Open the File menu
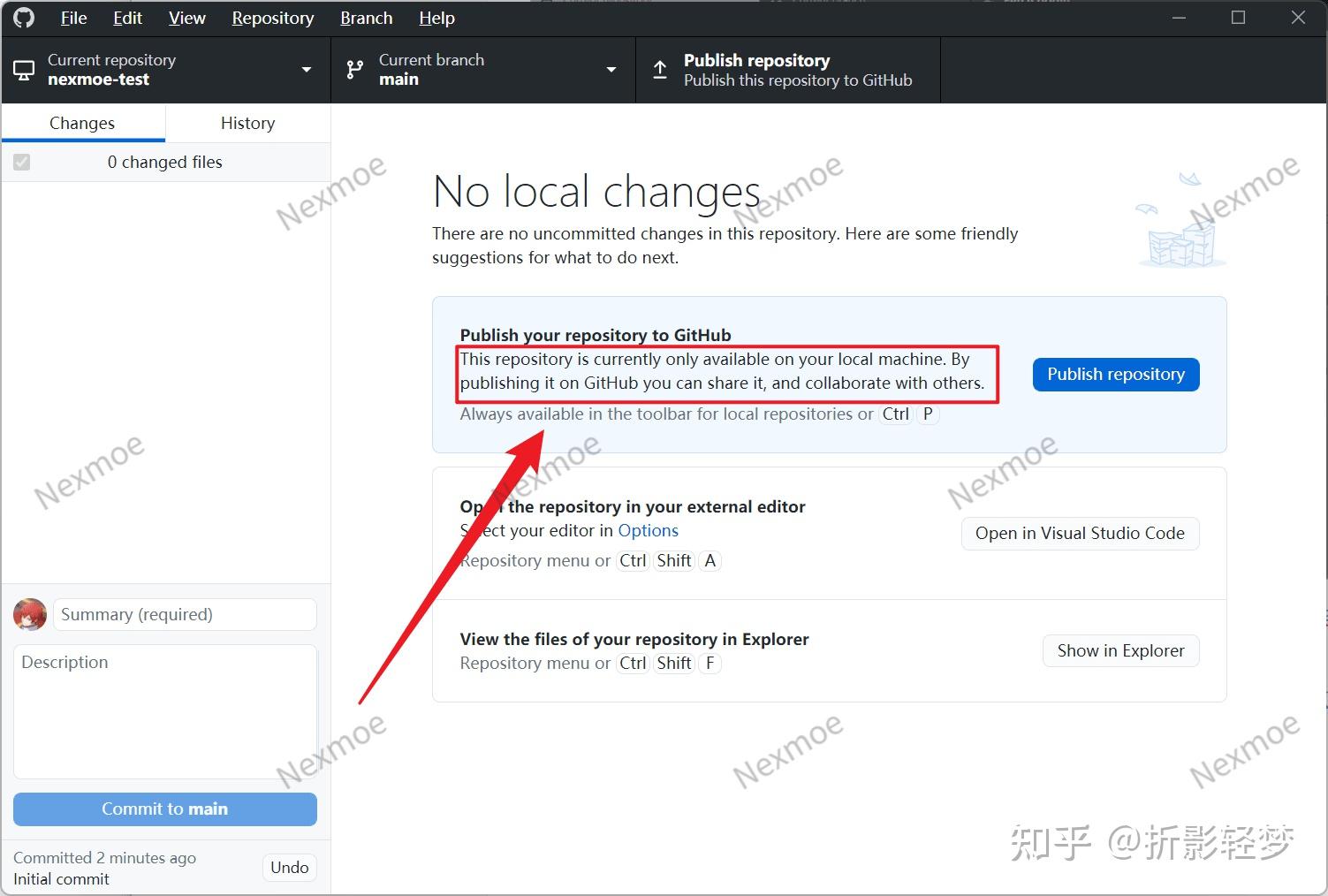The height and width of the screenshot is (896, 1328). click(x=73, y=18)
